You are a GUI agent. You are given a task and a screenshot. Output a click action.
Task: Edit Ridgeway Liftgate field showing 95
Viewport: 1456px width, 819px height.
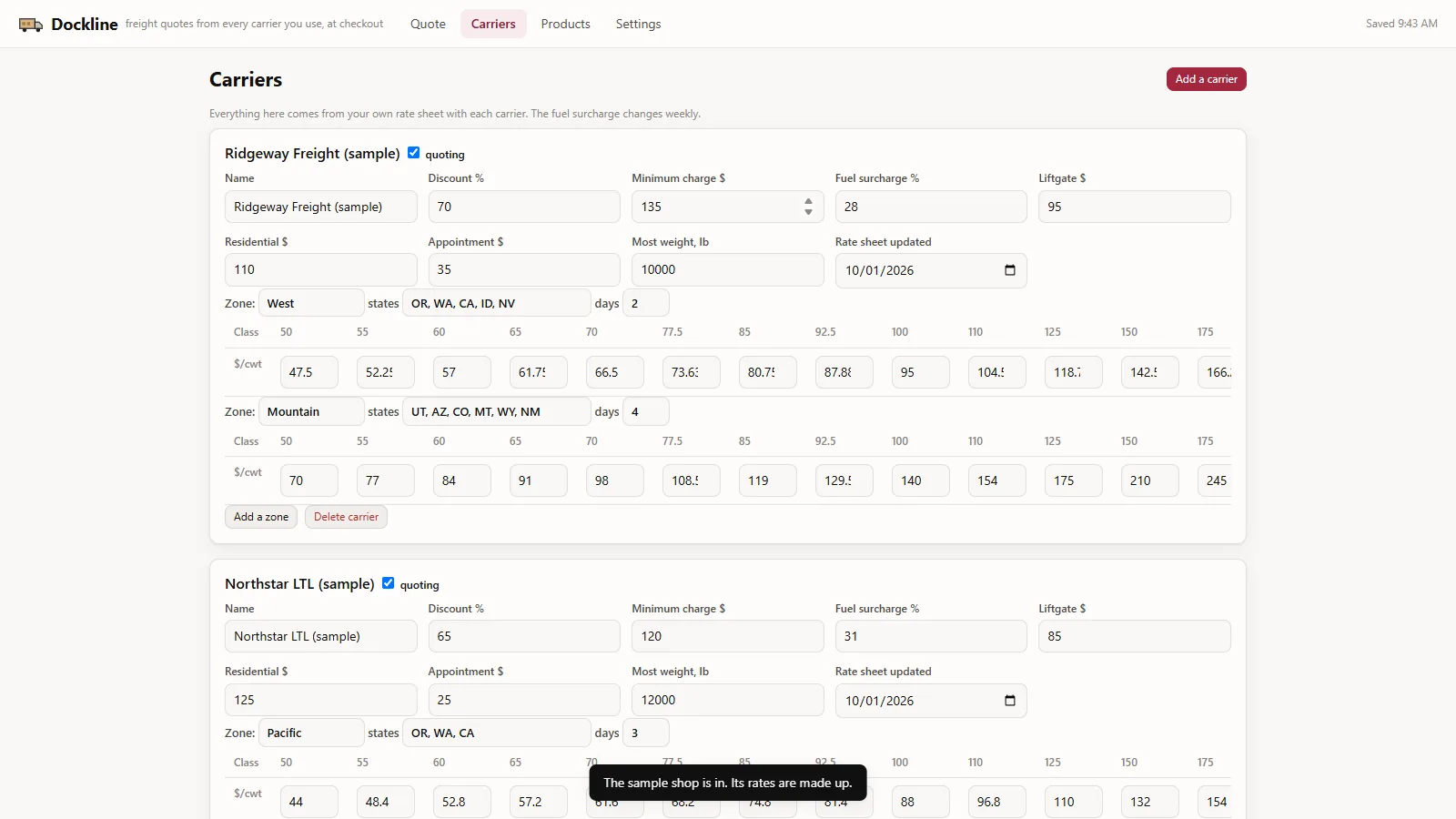point(1135,207)
